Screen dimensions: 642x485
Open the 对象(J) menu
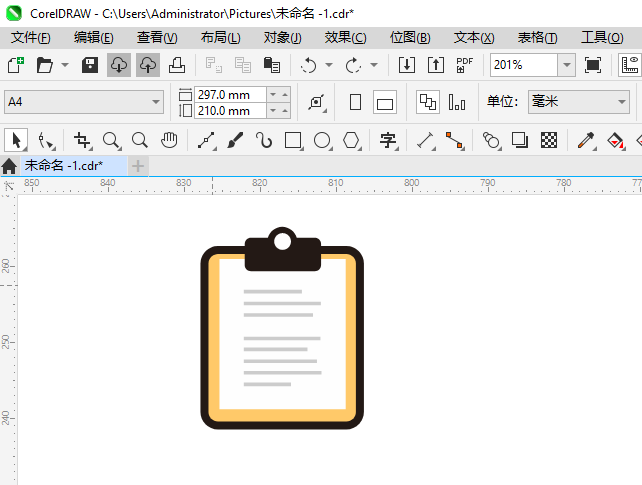click(x=283, y=38)
